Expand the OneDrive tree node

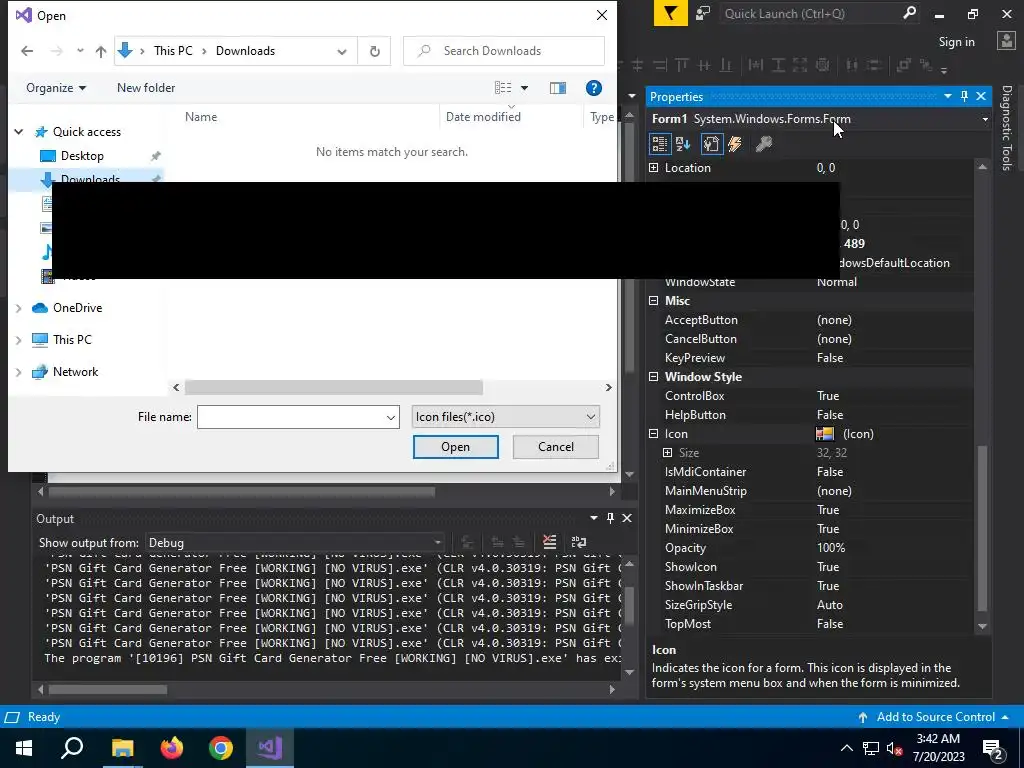pos(19,308)
